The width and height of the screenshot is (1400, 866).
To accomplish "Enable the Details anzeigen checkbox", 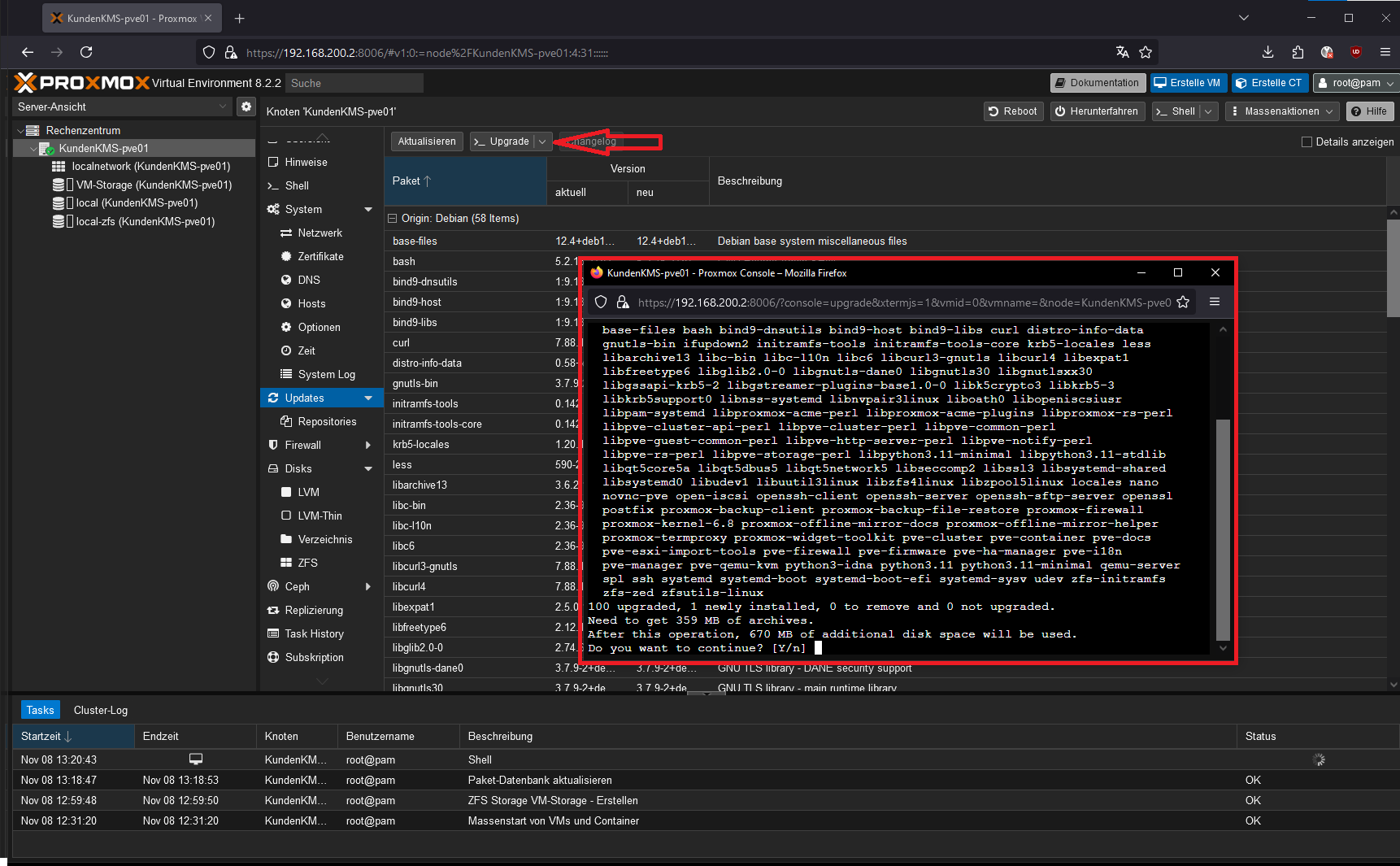I will tap(1307, 141).
